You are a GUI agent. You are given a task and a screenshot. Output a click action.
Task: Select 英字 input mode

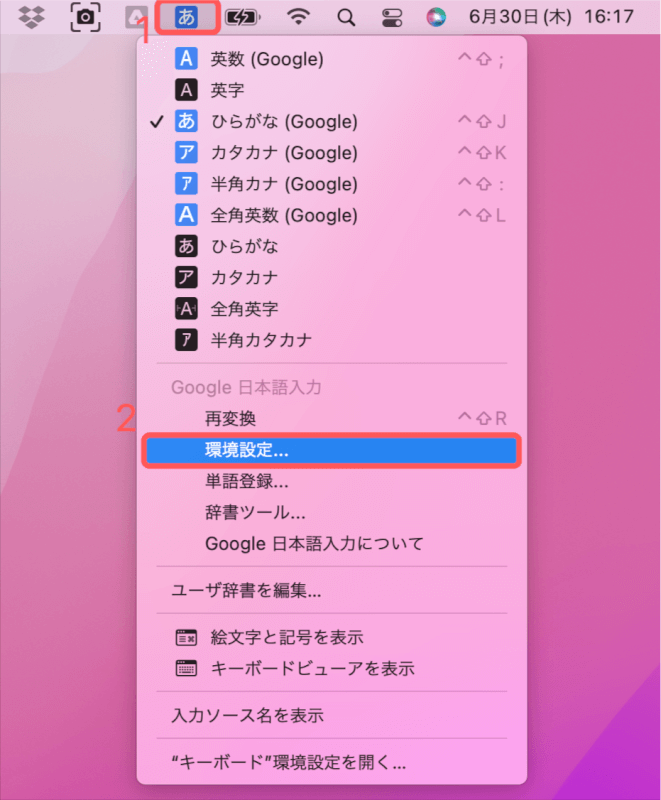[332, 90]
